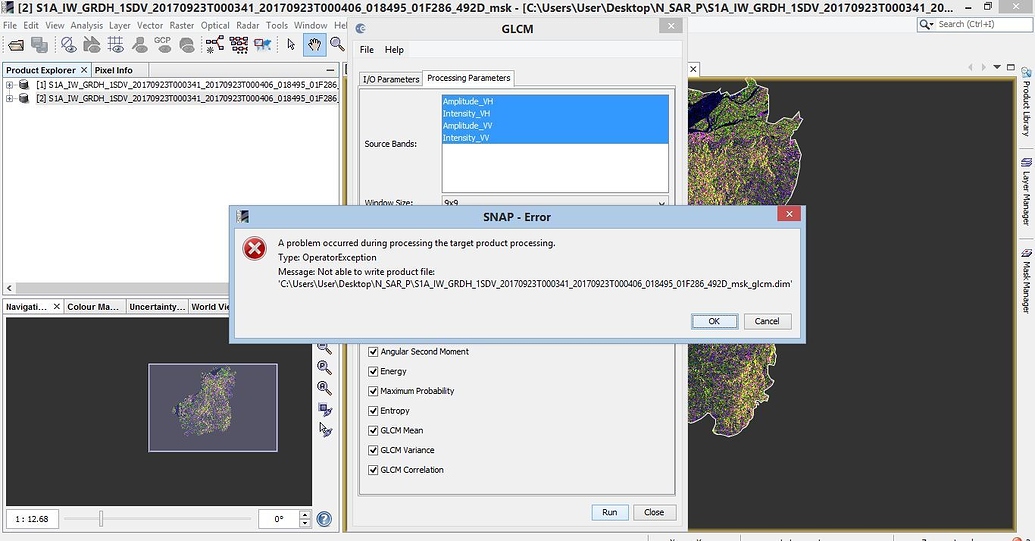The image size is (1035, 541).
Task: Open the Radar menu
Action: point(248,25)
